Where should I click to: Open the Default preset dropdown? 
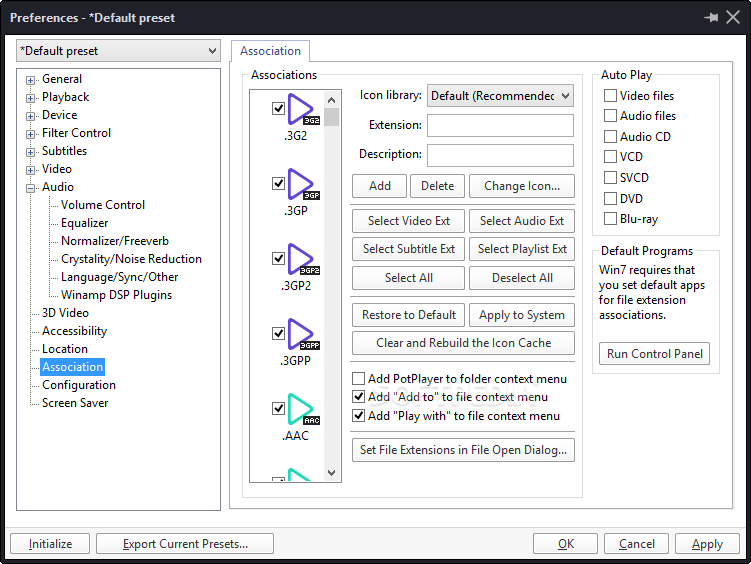118,51
